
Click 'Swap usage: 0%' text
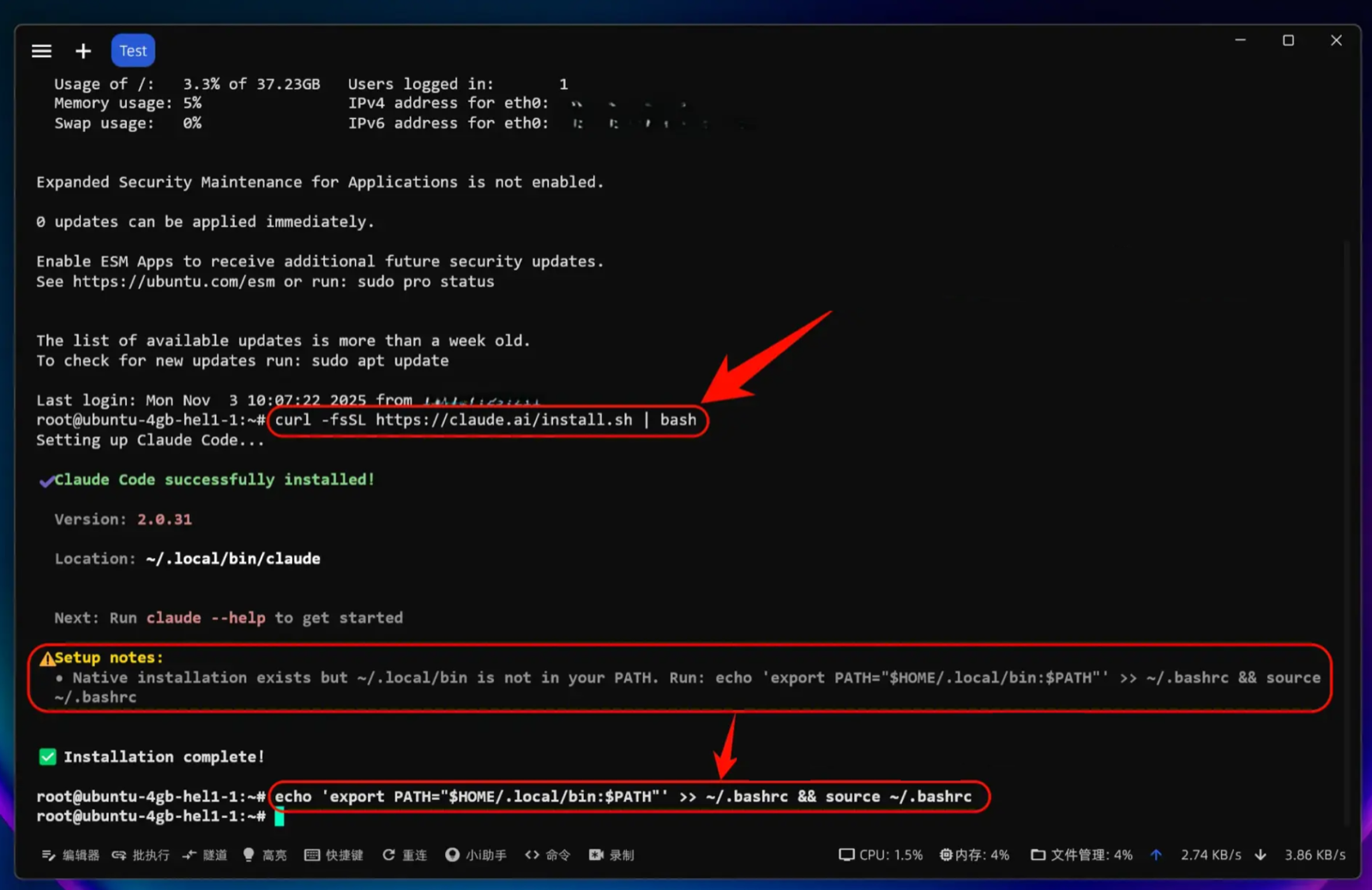tap(128, 123)
